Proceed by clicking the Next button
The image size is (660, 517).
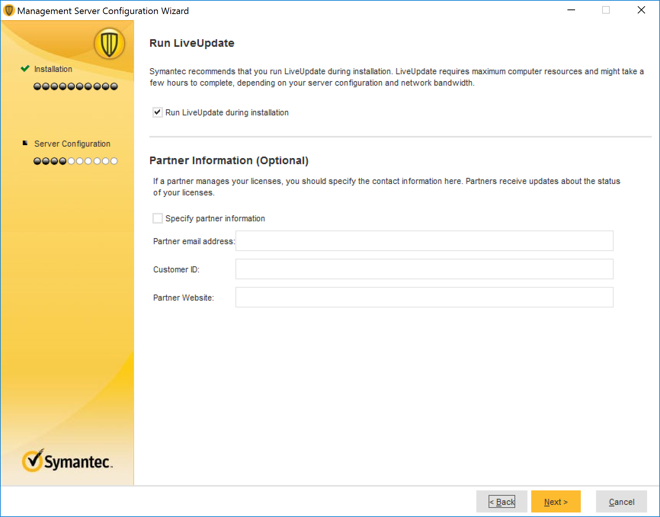555,501
